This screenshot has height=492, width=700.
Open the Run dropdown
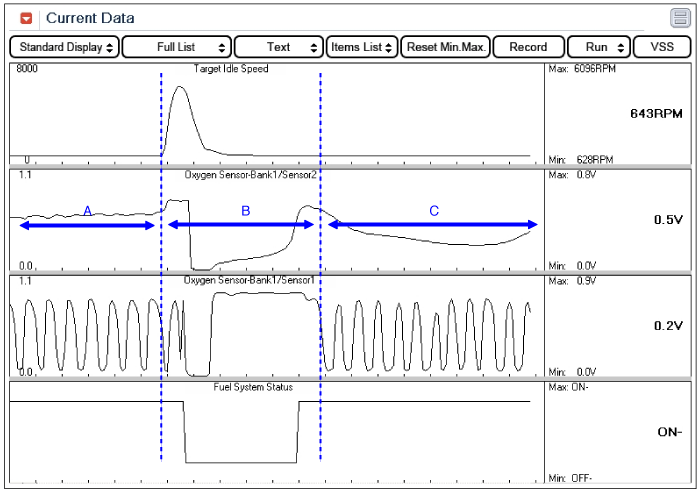599,47
